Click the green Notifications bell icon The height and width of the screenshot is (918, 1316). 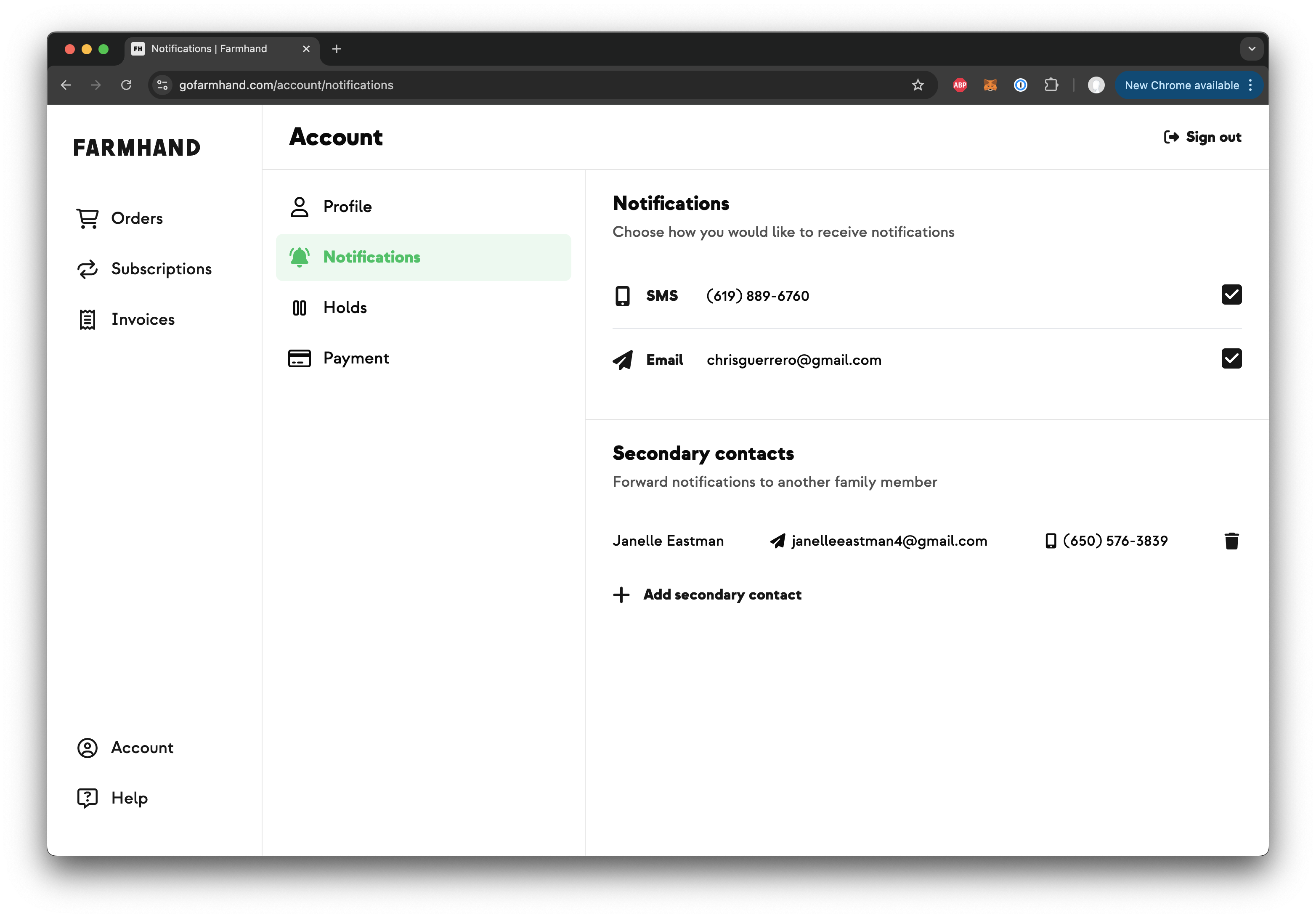click(299, 257)
